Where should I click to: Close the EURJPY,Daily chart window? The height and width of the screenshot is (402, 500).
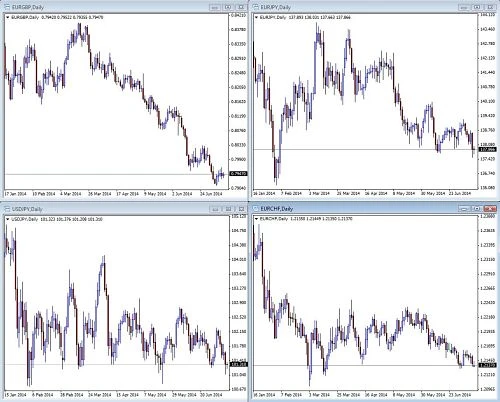point(490,7)
